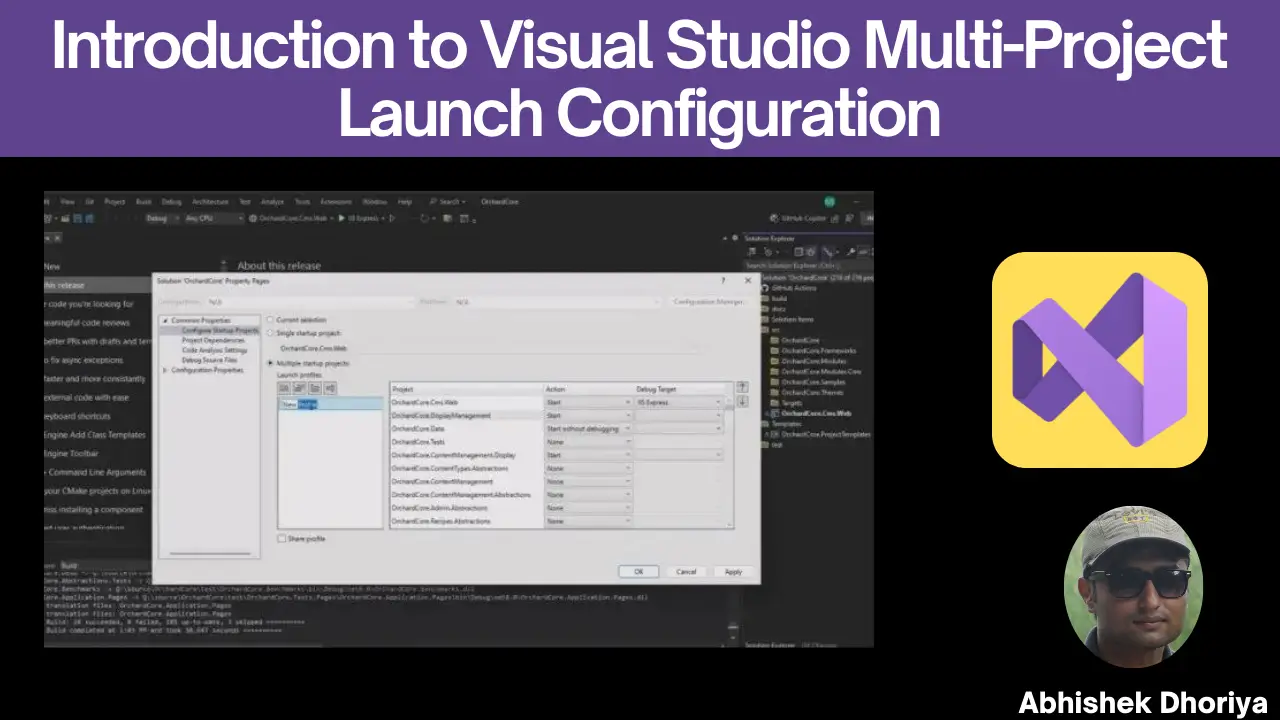Click the green Start play icon in the toolbar
This screenshot has width=1280, height=720.
tap(341, 218)
